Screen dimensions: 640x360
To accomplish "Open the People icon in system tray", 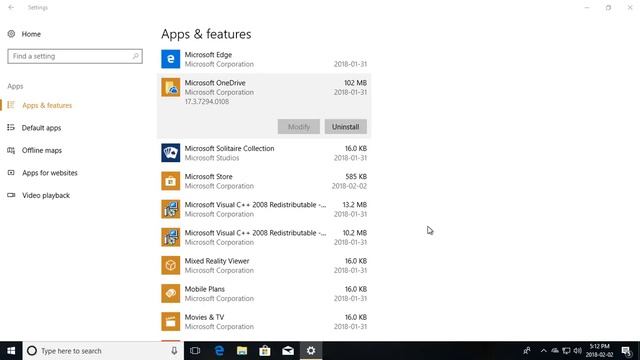I will coord(527,351).
